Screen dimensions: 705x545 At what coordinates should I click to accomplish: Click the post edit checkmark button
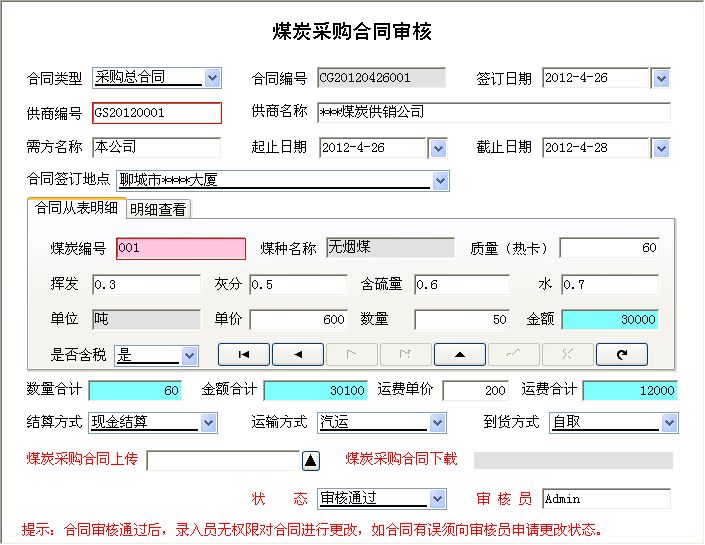(x=513, y=354)
